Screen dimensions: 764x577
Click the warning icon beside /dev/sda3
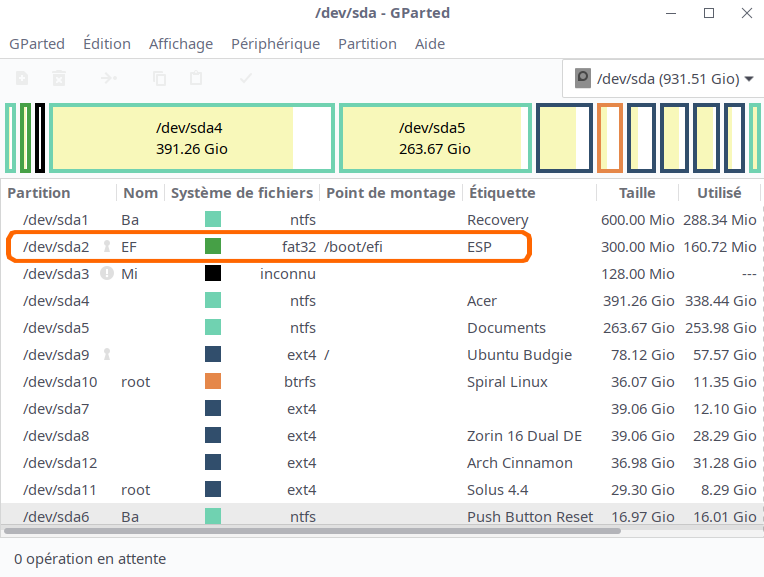(x=107, y=273)
